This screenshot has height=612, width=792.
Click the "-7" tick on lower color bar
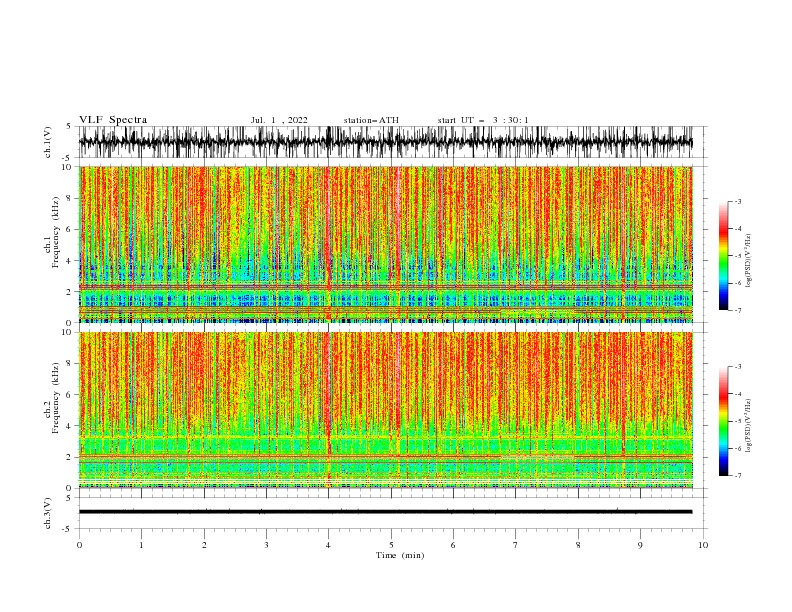point(737,476)
